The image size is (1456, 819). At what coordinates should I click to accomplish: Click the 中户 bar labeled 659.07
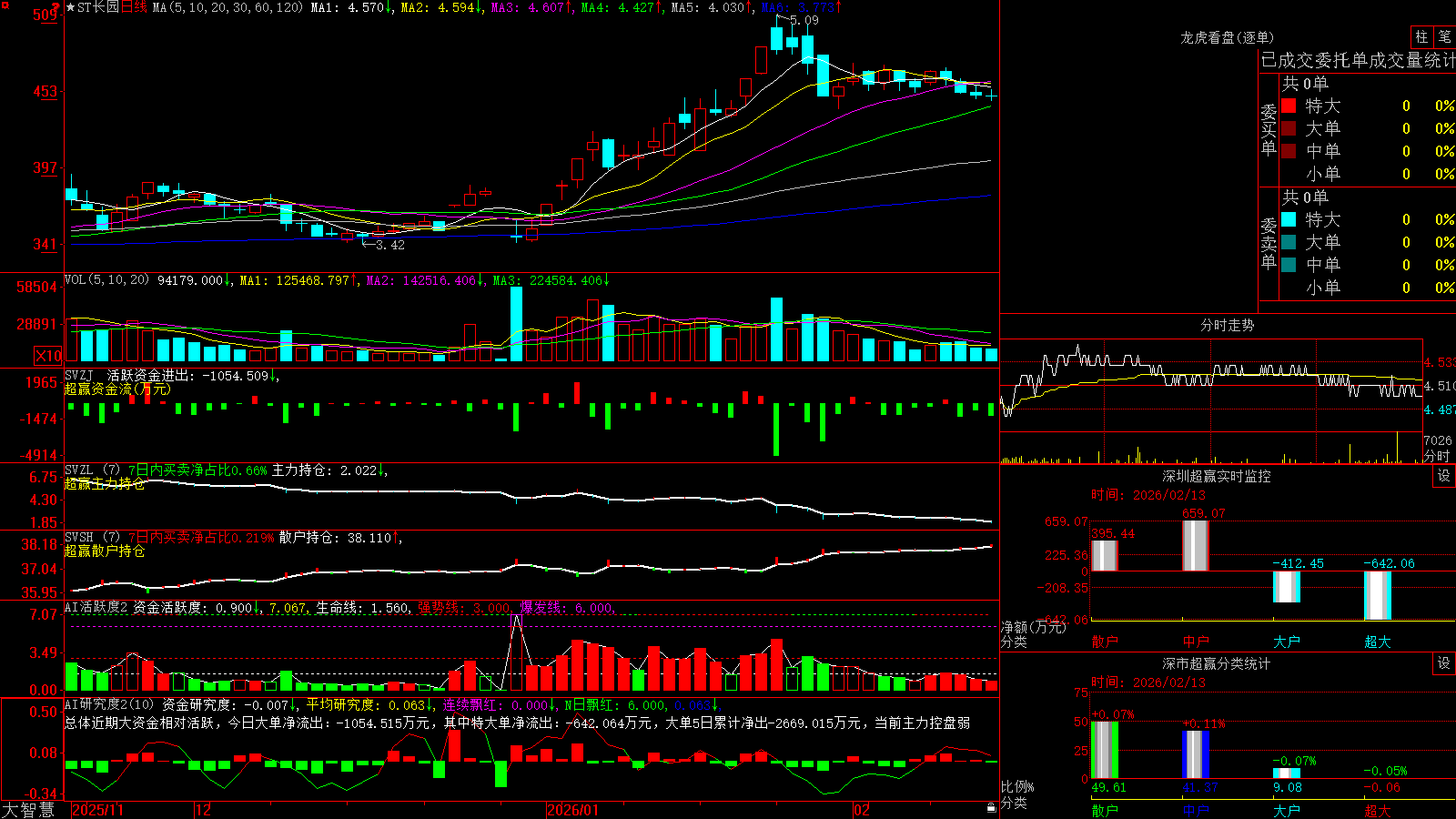click(1195, 546)
